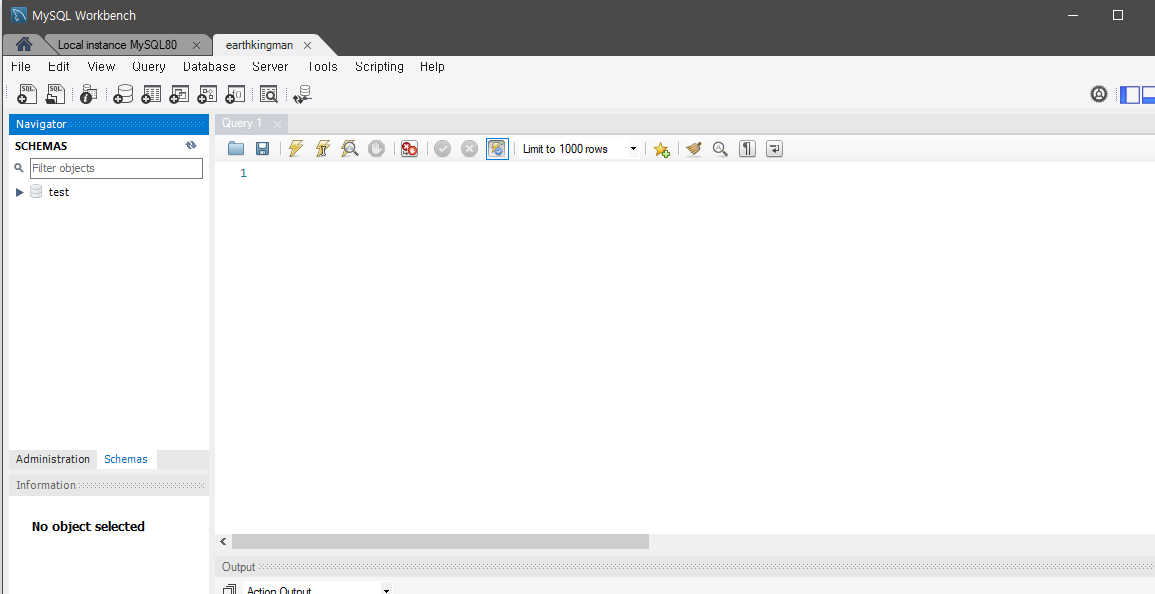1155x594 pixels.
Task: Save current statement as snippet star icon
Action: tap(661, 149)
